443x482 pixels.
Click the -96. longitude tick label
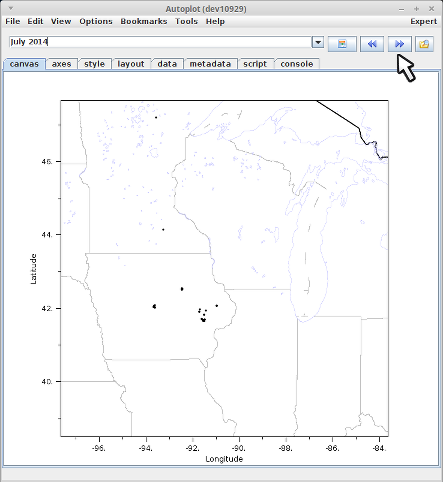99,448
